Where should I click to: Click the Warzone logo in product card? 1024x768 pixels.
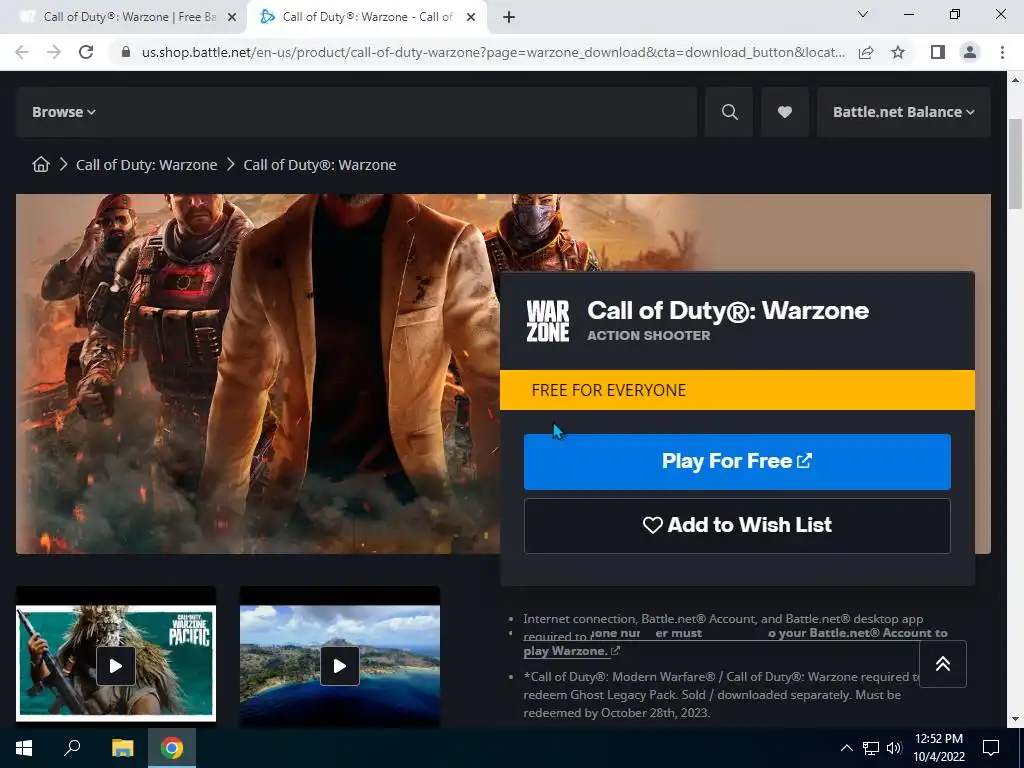click(x=547, y=321)
